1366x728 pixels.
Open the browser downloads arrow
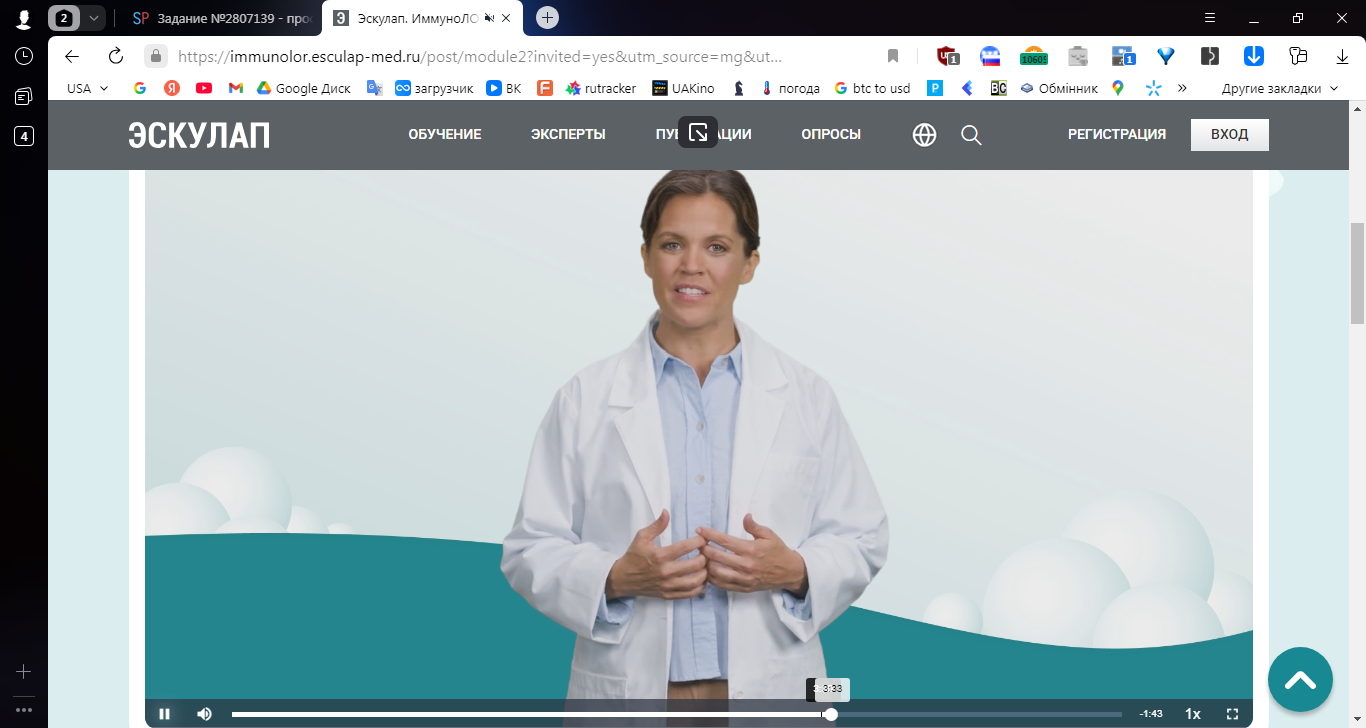point(1342,56)
